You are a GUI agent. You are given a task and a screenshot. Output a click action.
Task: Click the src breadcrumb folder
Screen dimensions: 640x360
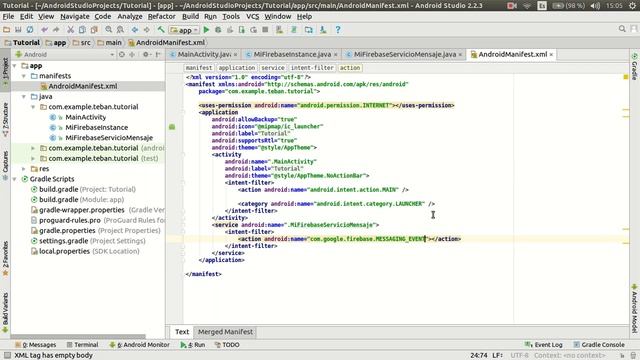(82, 42)
